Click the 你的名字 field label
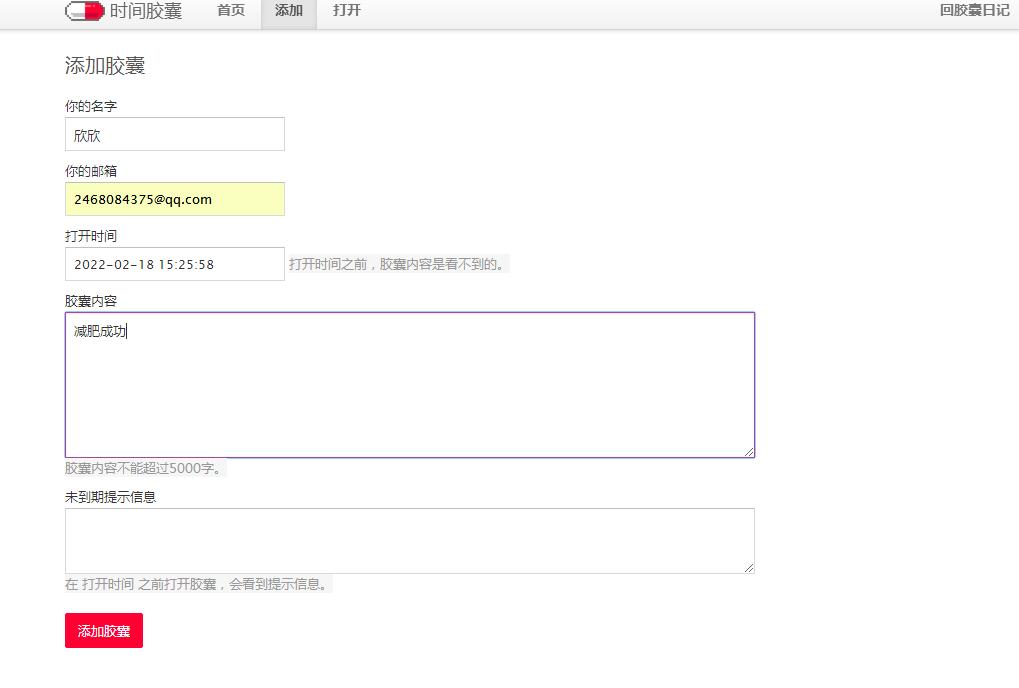The image size is (1019, 688). (91, 106)
